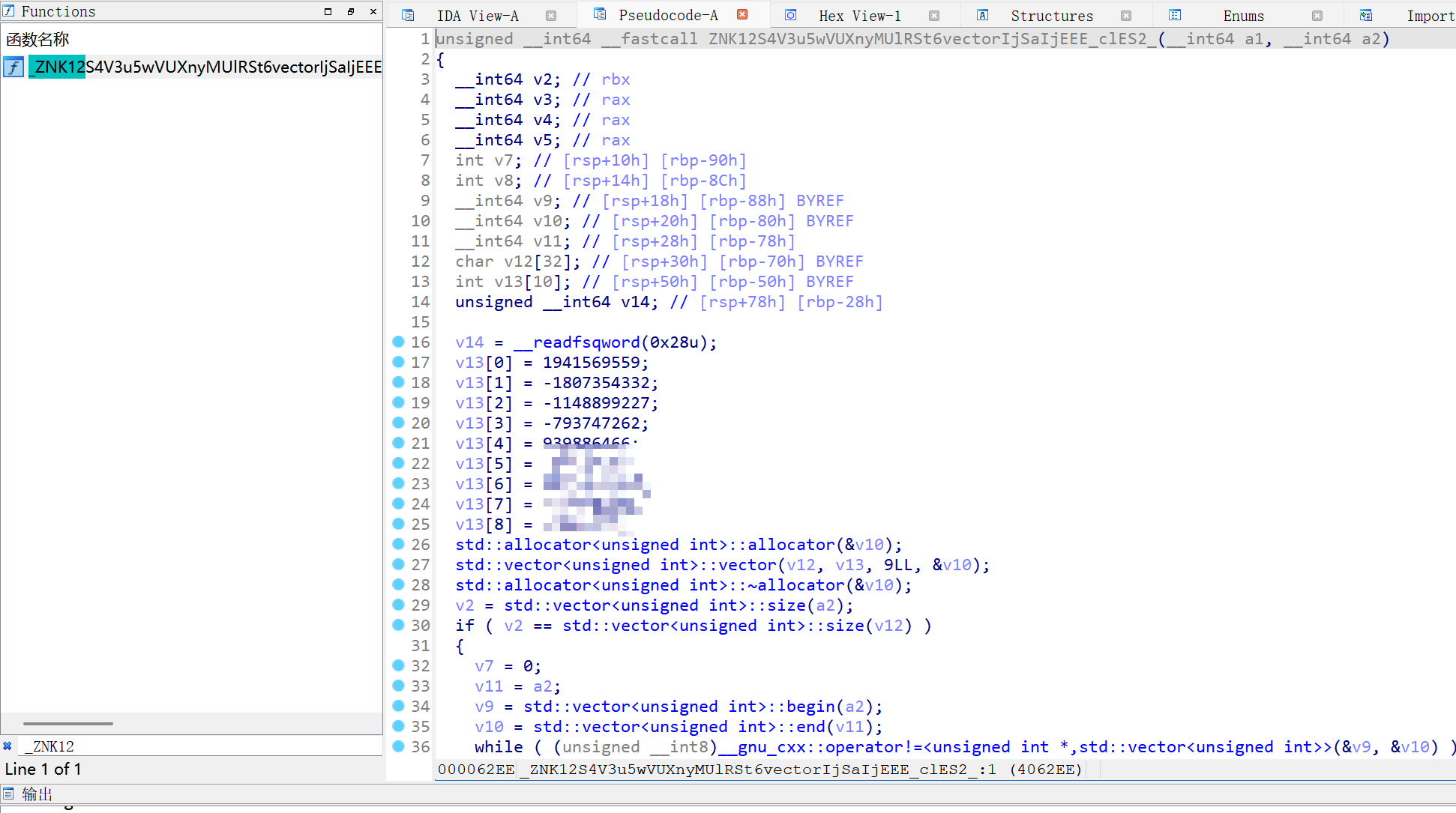The width and height of the screenshot is (1456, 813).
Task: Float the Functions panel with restore button
Action: (x=350, y=11)
